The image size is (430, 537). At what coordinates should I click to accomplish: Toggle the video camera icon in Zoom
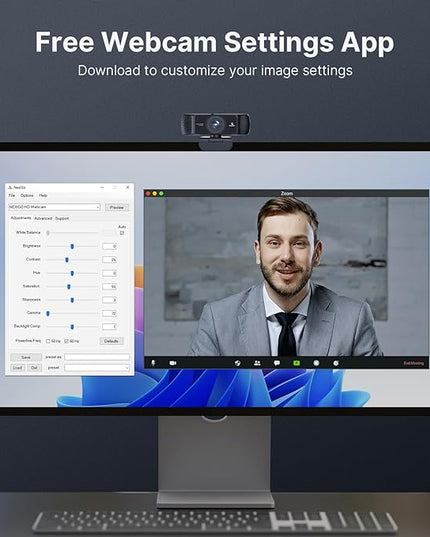(x=173, y=363)
